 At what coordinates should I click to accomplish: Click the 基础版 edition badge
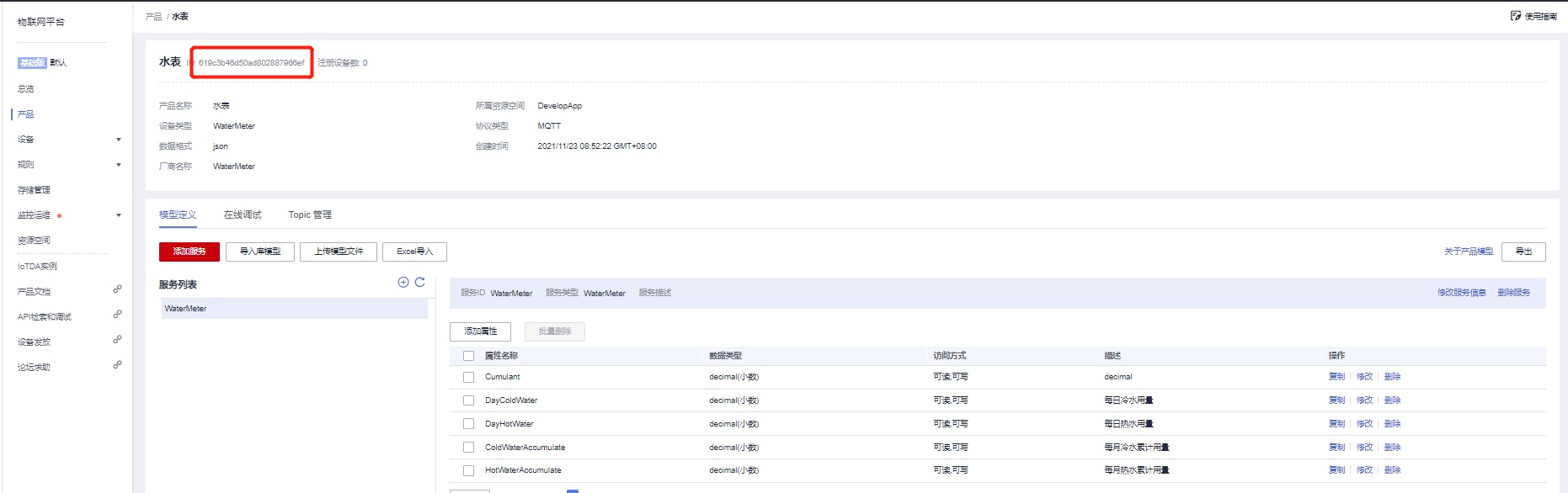tap(32, 63)
